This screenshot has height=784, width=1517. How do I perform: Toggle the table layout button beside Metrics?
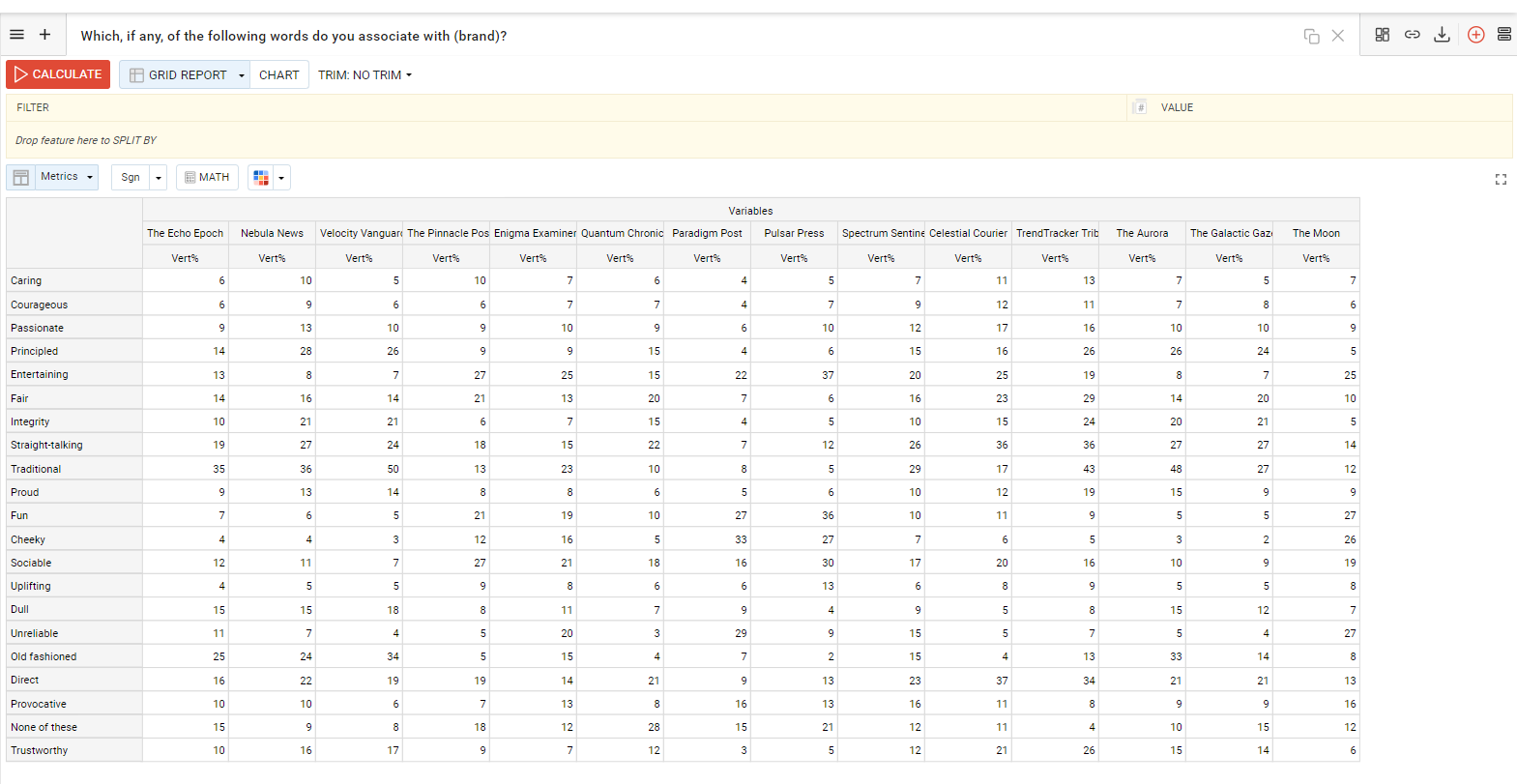click(x=21, y=178)
